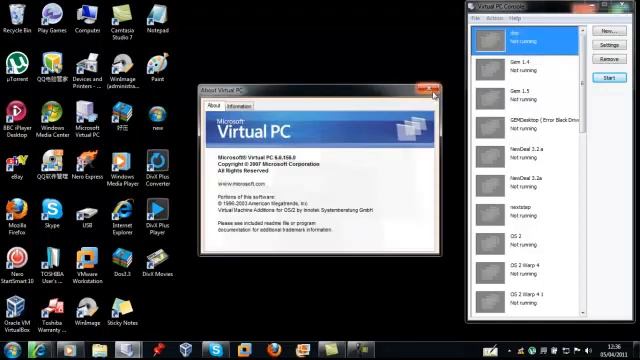The height and width of the screenshot is (360, 640).
Task: Open Play Games desktop shortcut
Action: pyautogui.click(x=52, y=19)
